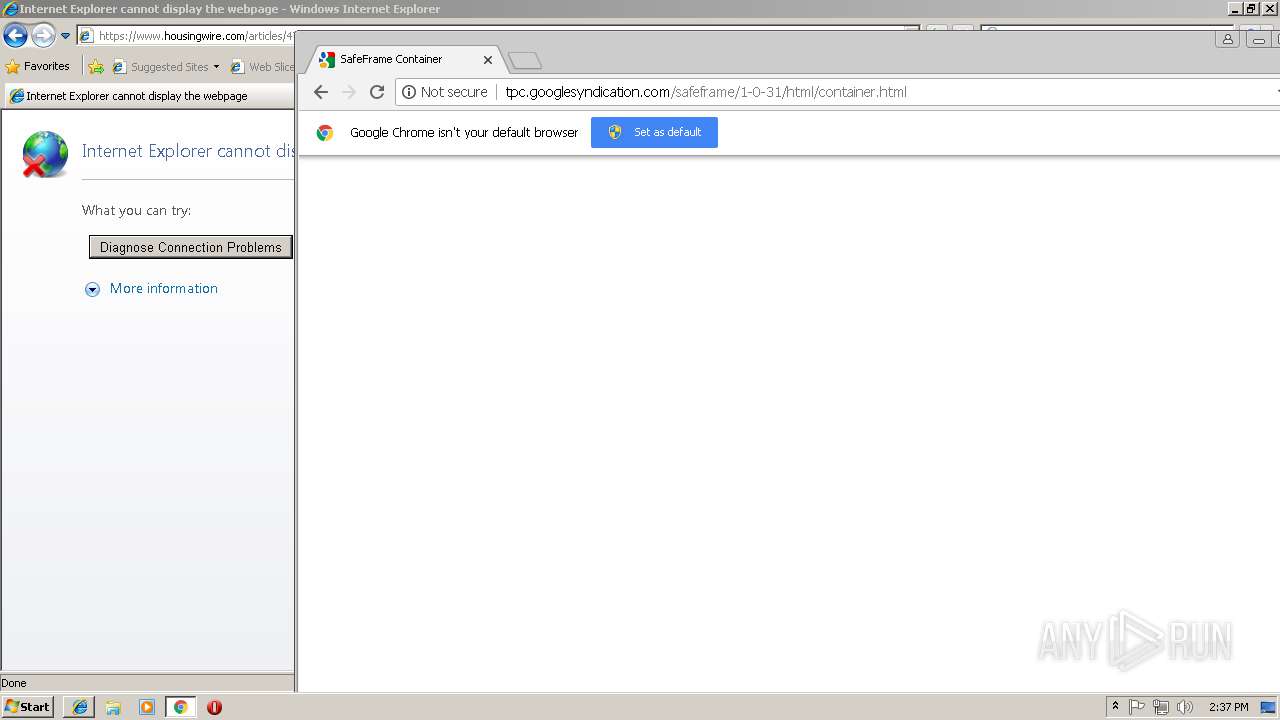Image resolution: width=1280 pixels, height=720 pixels.
Task: Open a new Chrome tab
Action: [525, 61]
